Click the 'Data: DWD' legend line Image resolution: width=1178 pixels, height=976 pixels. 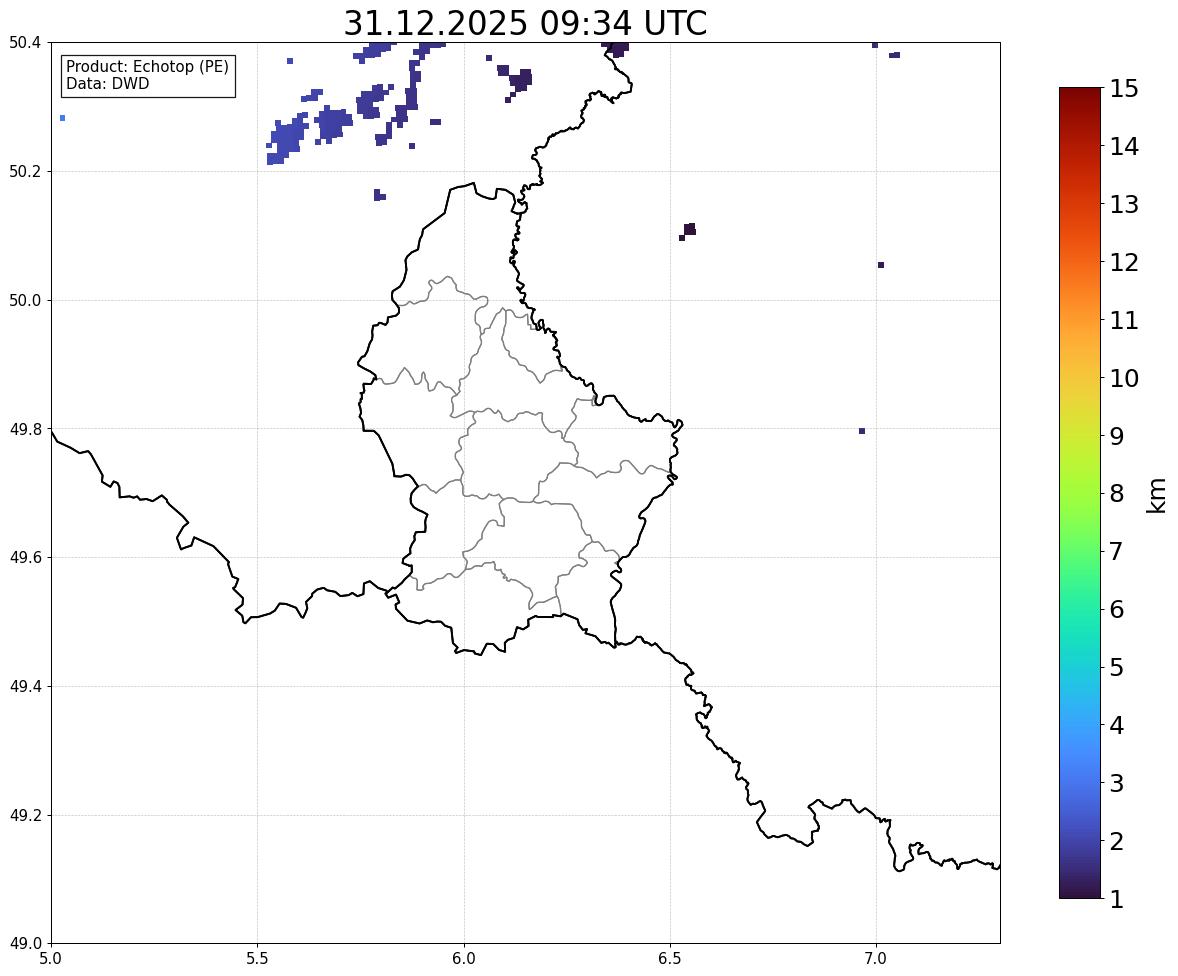(107, 83)
